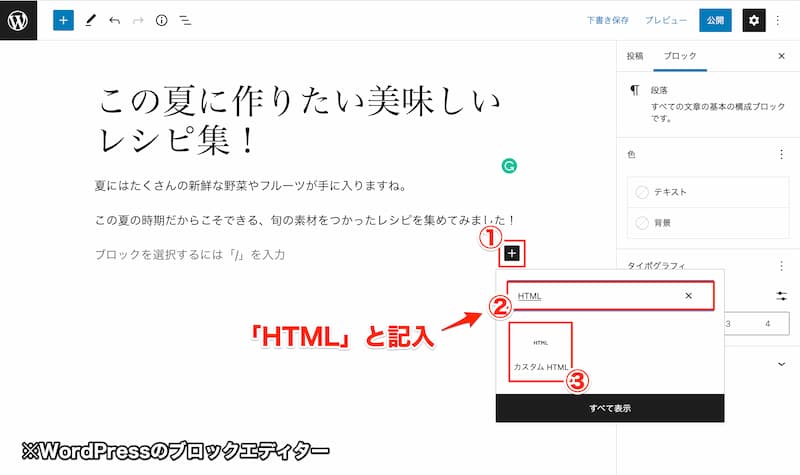Undo the last change

(114, 20)
